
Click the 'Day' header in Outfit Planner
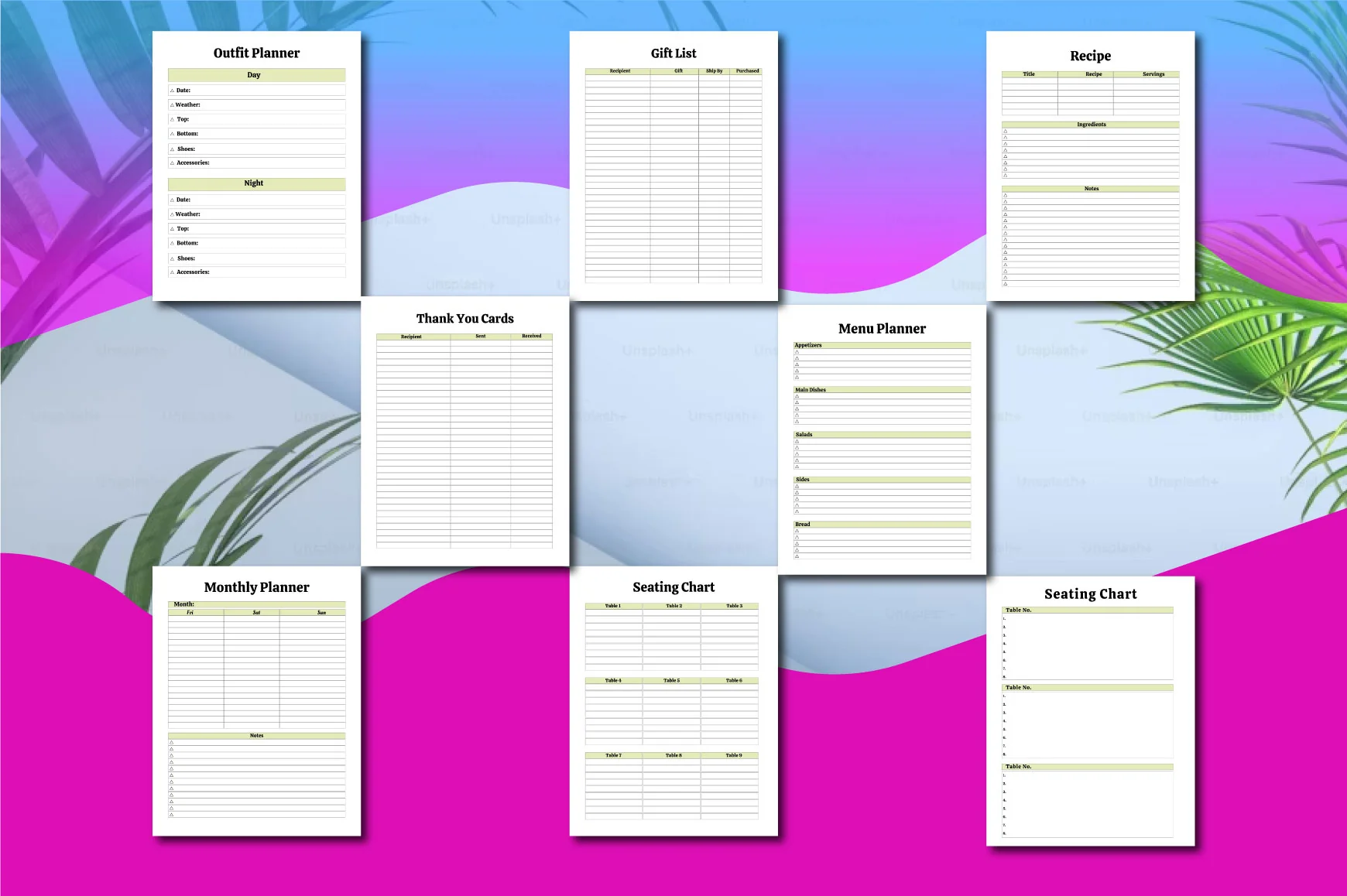coord(256,75)
